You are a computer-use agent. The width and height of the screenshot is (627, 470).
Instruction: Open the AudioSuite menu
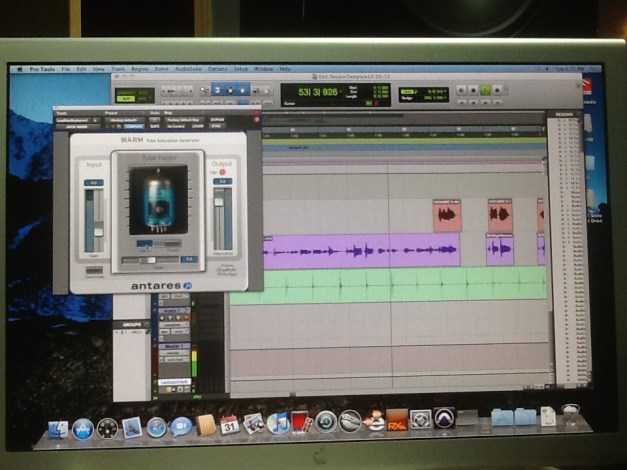tap(188, 69)
